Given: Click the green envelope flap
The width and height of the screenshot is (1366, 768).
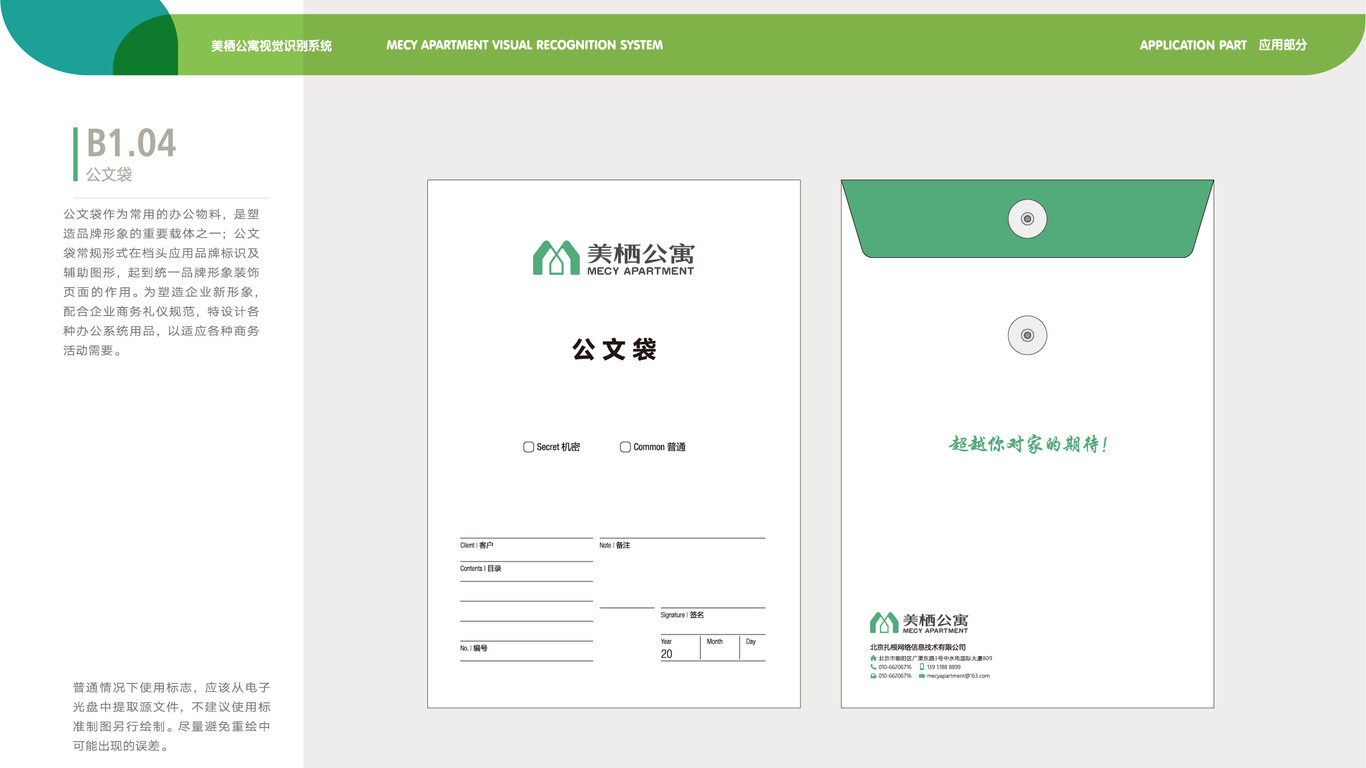Looking at the screenshot, I should point(1027,218).
